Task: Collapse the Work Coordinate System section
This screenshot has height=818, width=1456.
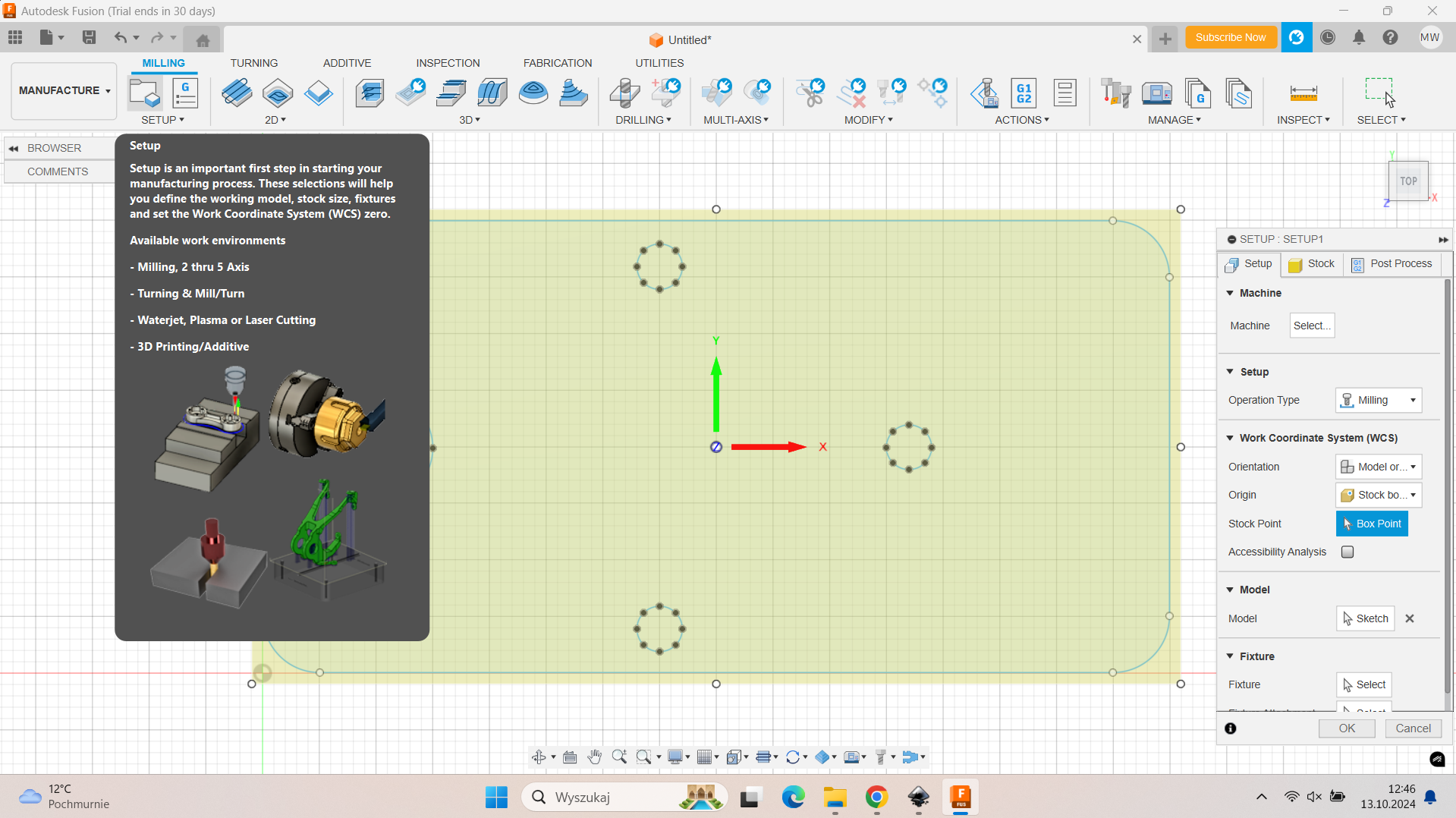Action: 1230,438
